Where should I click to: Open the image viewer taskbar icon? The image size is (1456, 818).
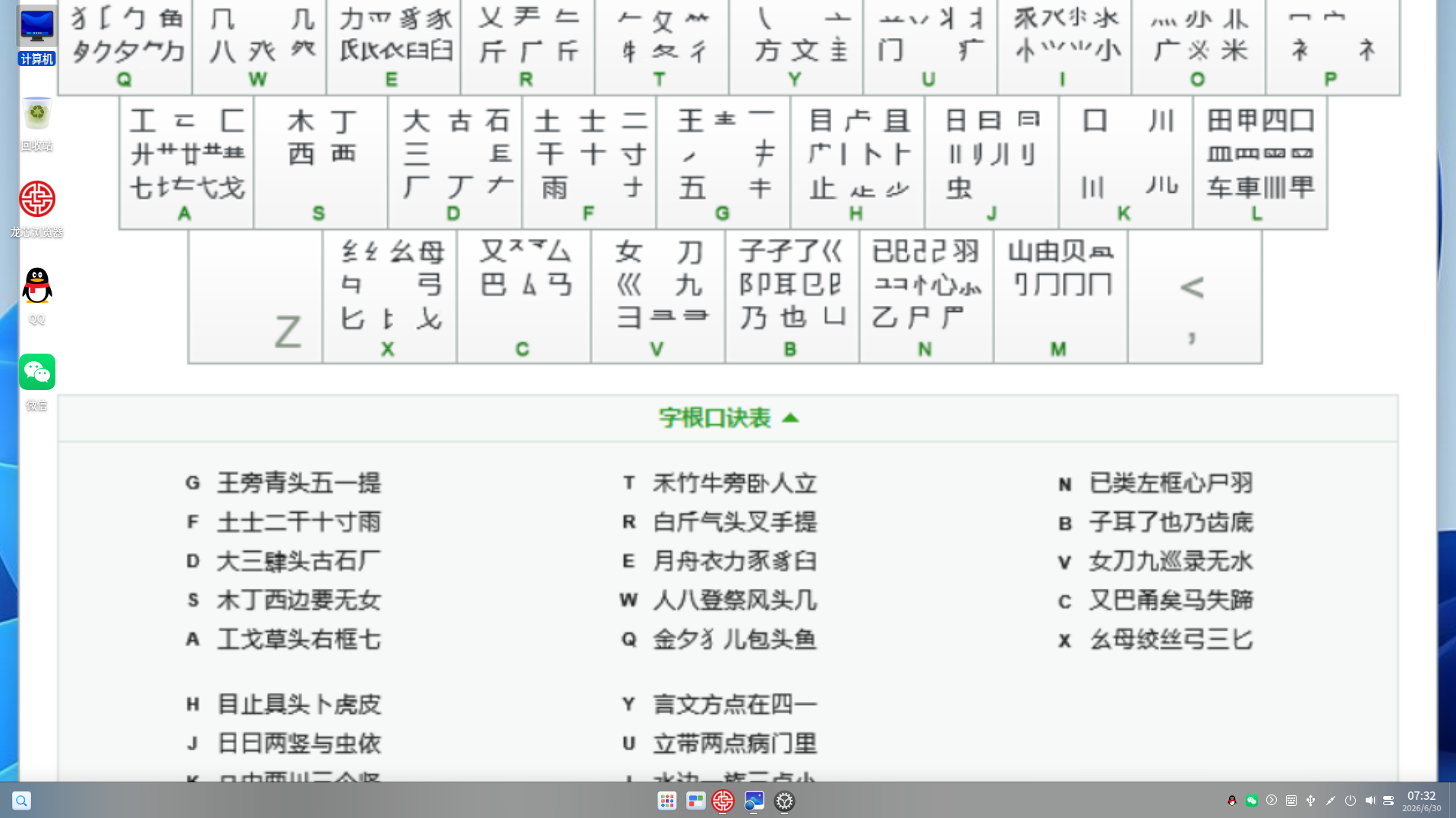click(x=754, y=801)
